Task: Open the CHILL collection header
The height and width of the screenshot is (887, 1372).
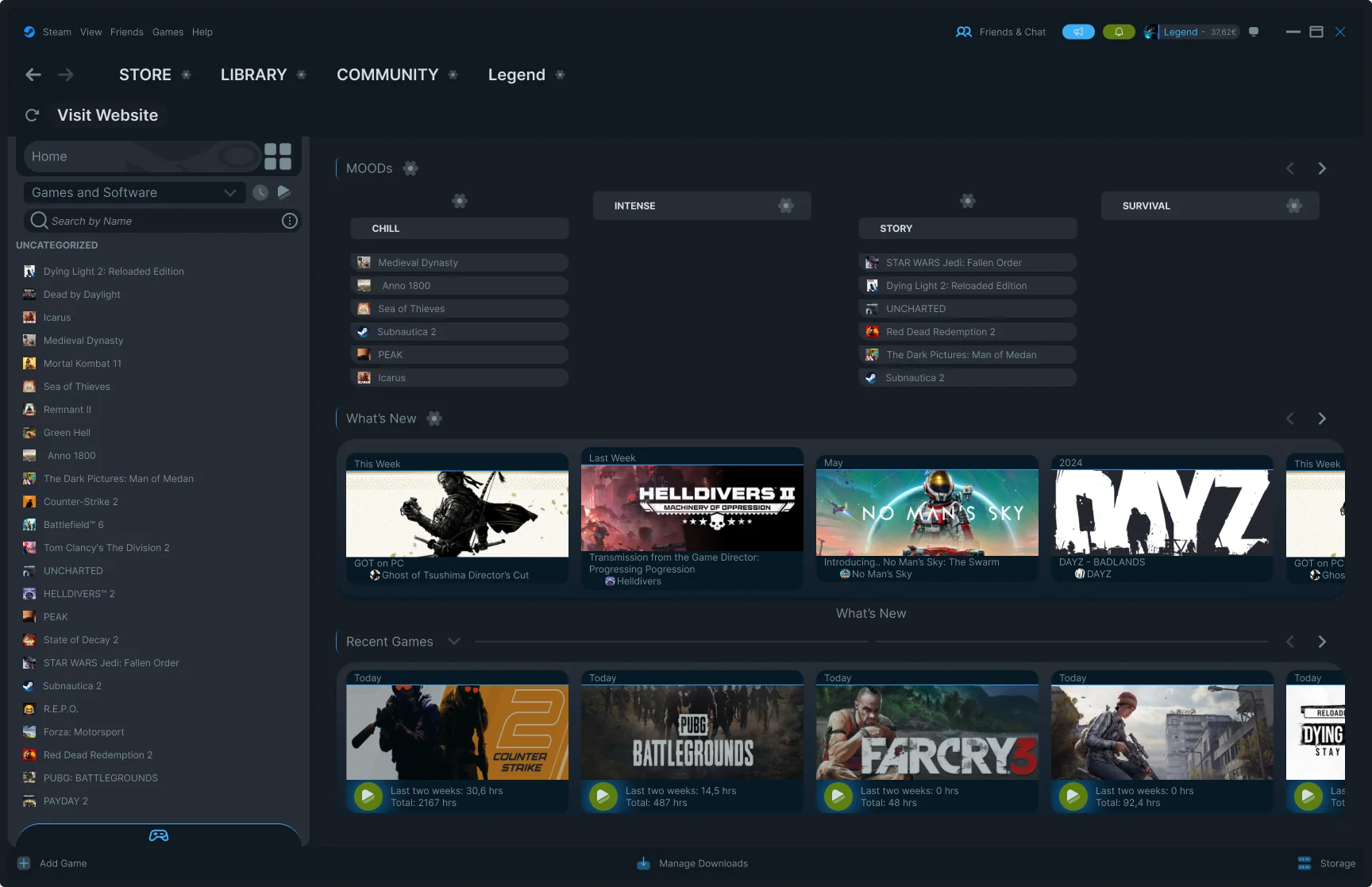Action: pyautogui.click(x=460, y=229)
